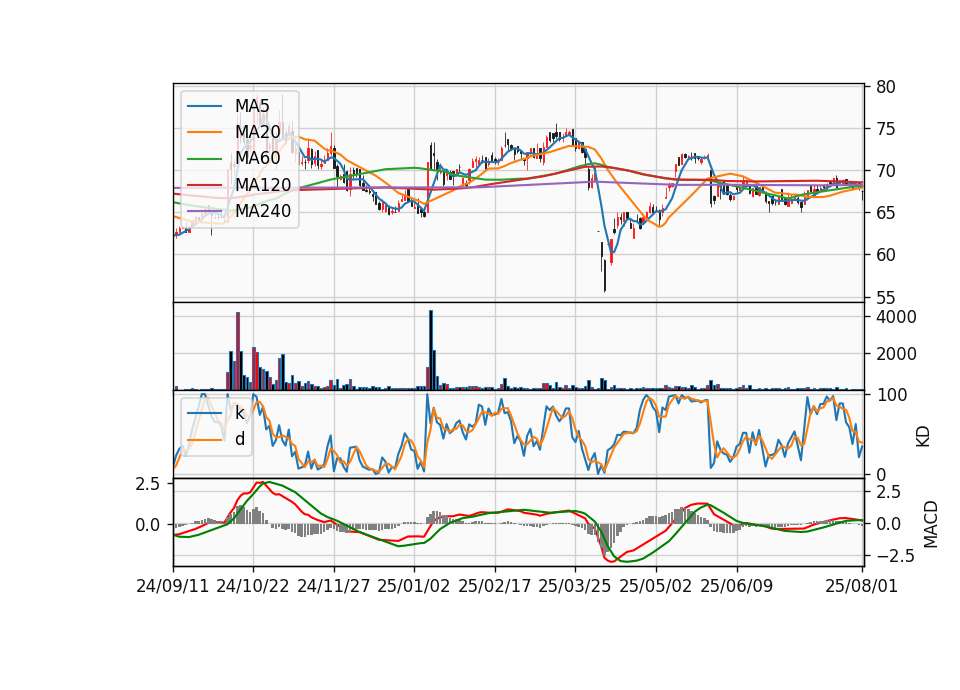
Task: Click the MACD left axis value 2.5
Action: click(148, 484)
